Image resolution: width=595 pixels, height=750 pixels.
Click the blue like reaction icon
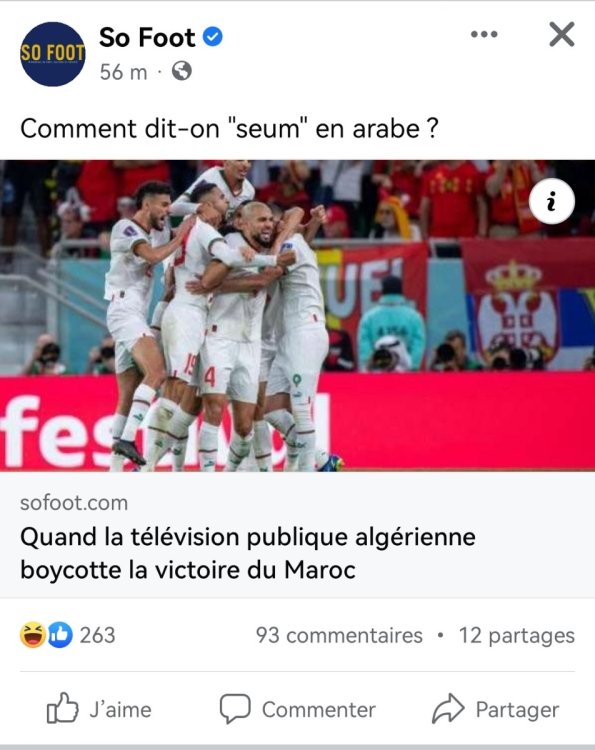click(60, 635)
